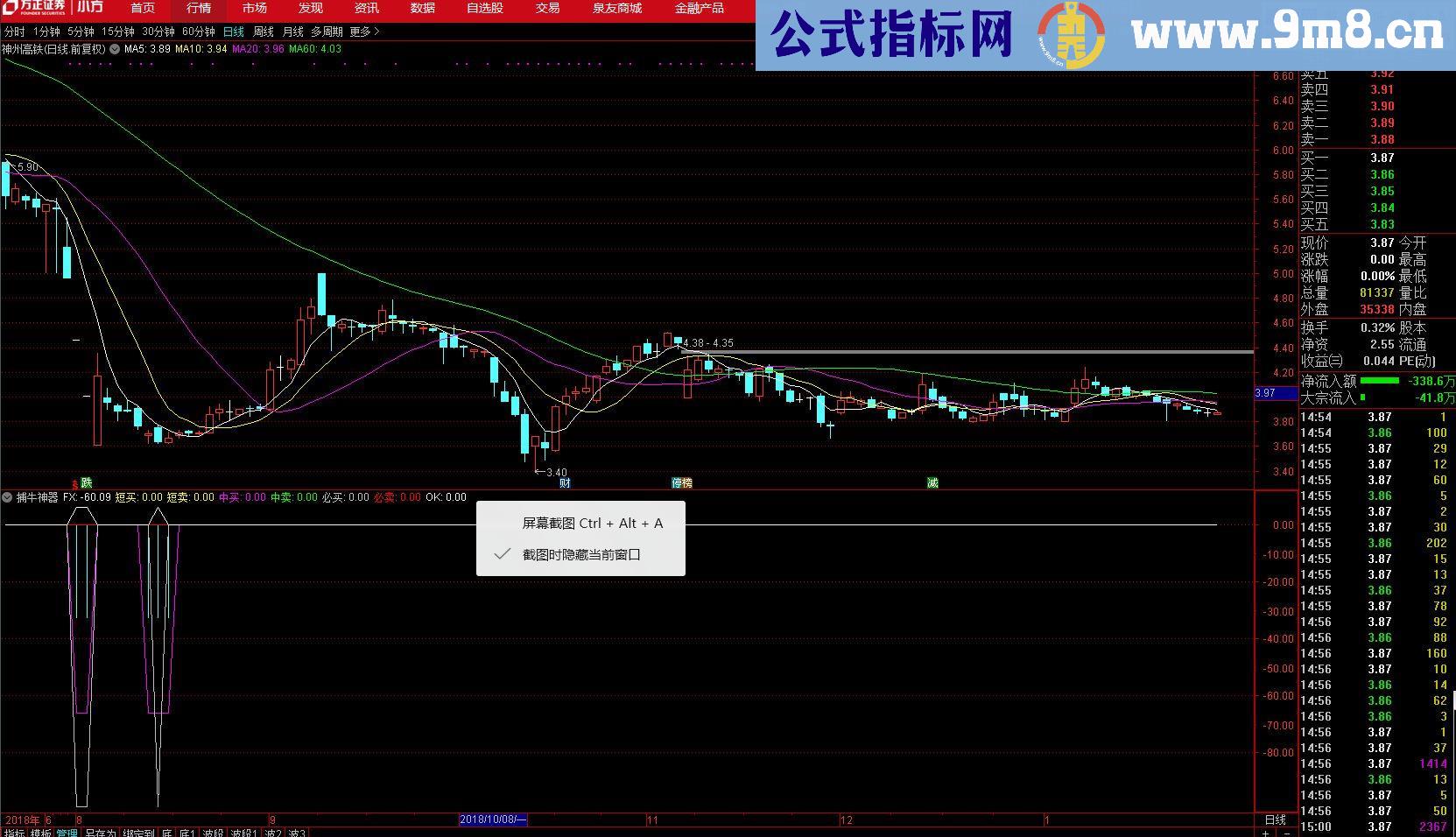Click the 买五 bid price 3.83
Screen dimensions: 1456x837
1382,224
